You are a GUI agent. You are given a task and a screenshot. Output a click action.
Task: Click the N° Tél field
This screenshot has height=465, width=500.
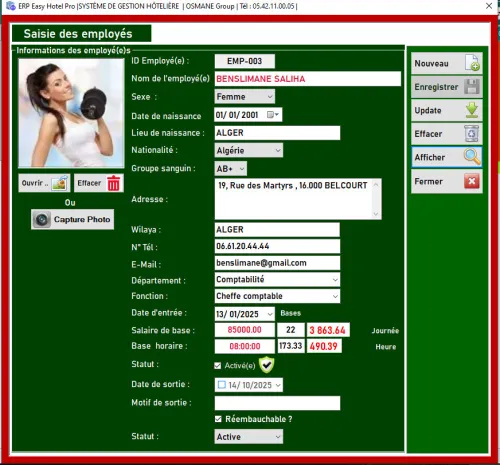pos(277,246)
